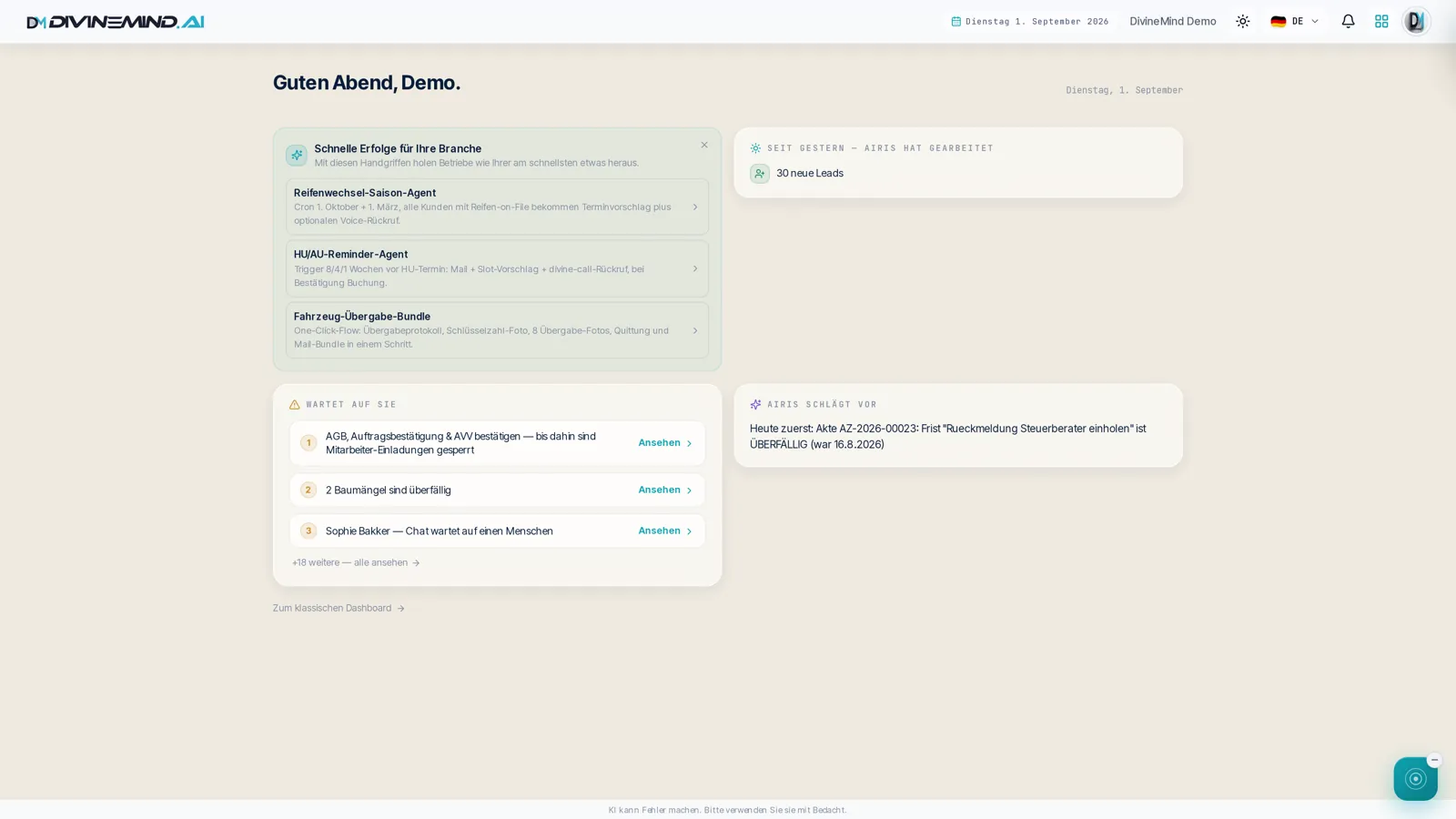Click the Sophie Bakker chat waiting text
Image resolution: width=1456 pixels, height=819 pixels.
click(x=439, y=531)
